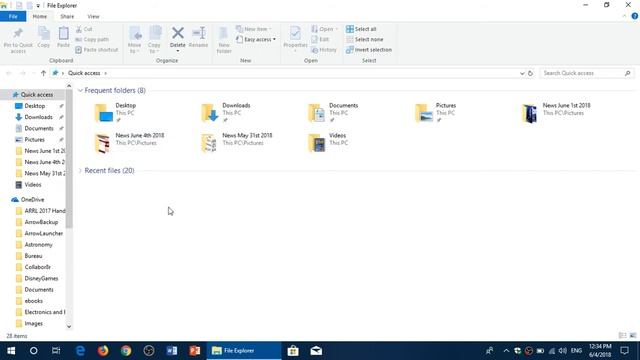Open the address bar history dropdown
640x360 pixels.
pos(522,73)
